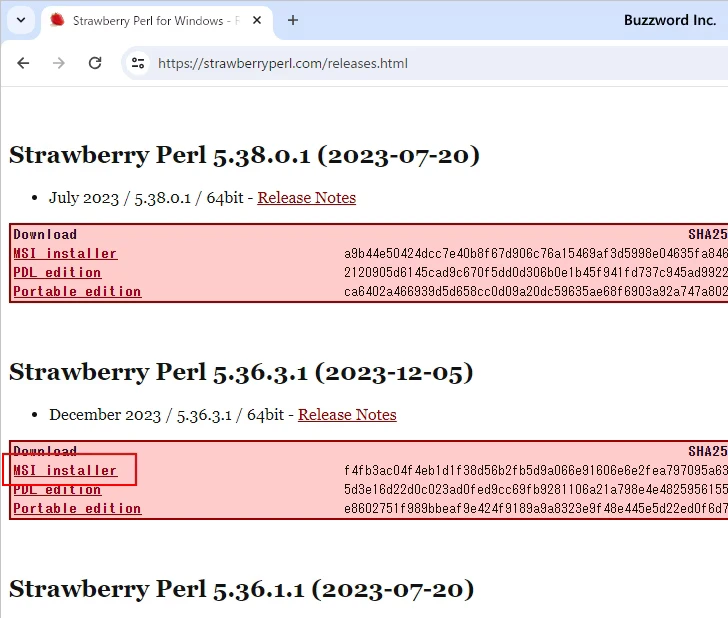
Task: Click the December 2023 / 5.36.3.1 text
Action: point(140,415)
